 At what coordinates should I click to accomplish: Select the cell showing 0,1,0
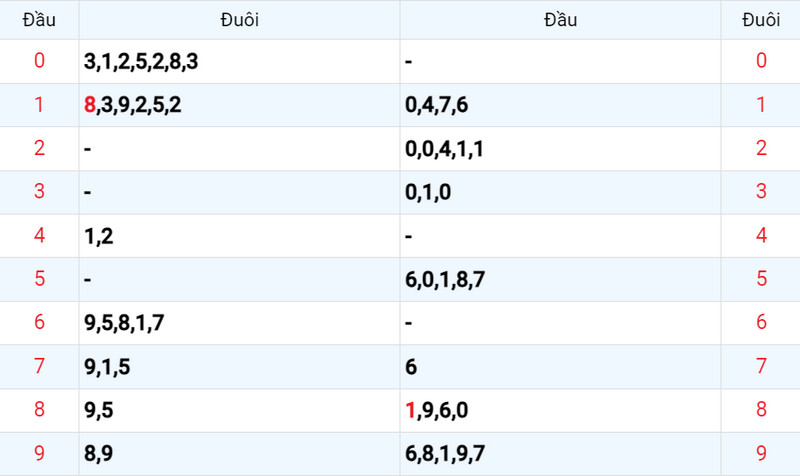[x=560, y=192]
